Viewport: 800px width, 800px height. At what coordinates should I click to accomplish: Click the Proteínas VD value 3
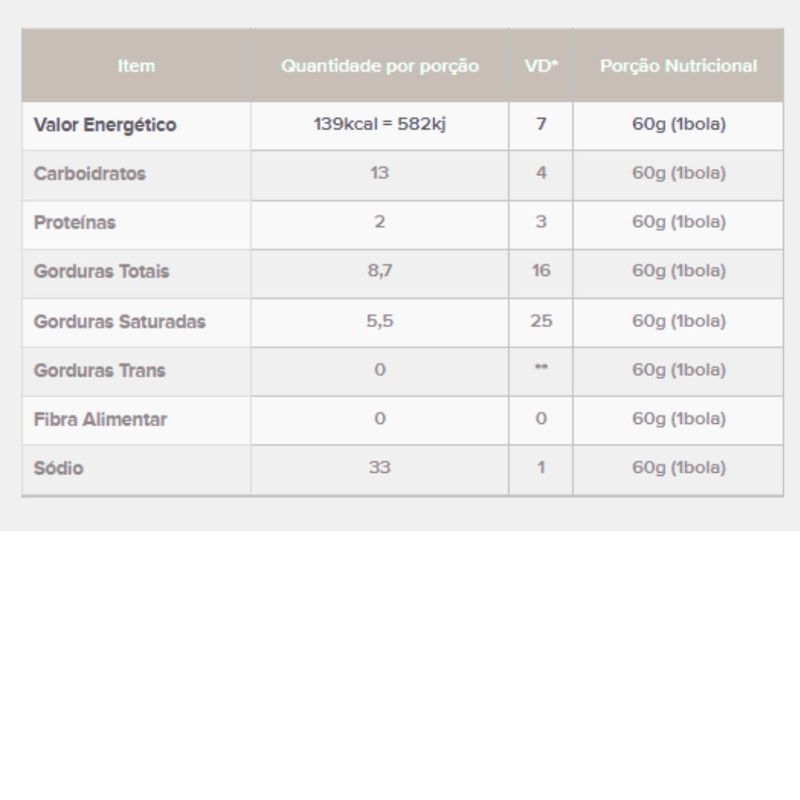[x=541, y=222]
